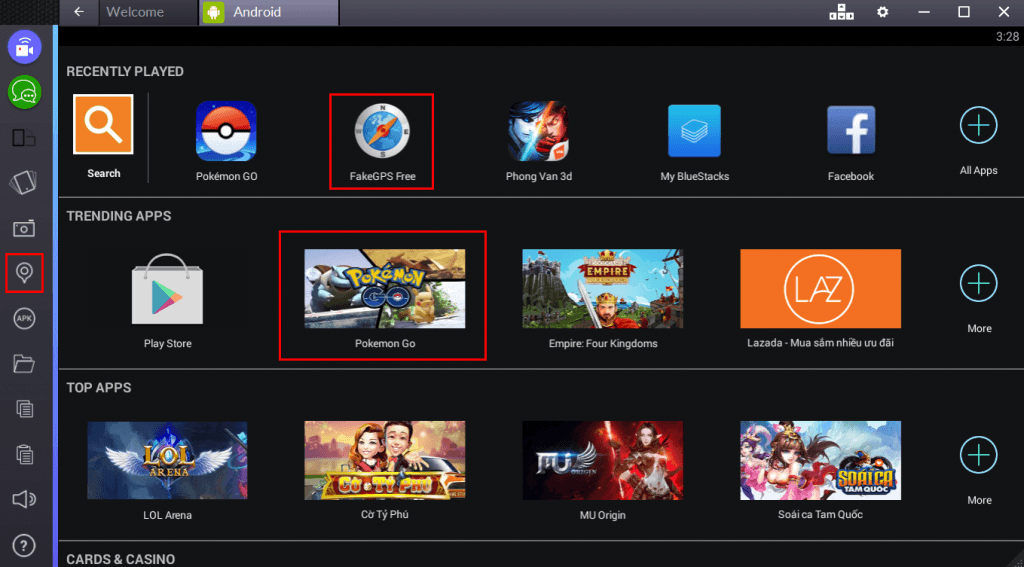Close the BlueStacks window
Screen dimensions: 1024x567
[x=1004, y=12]
